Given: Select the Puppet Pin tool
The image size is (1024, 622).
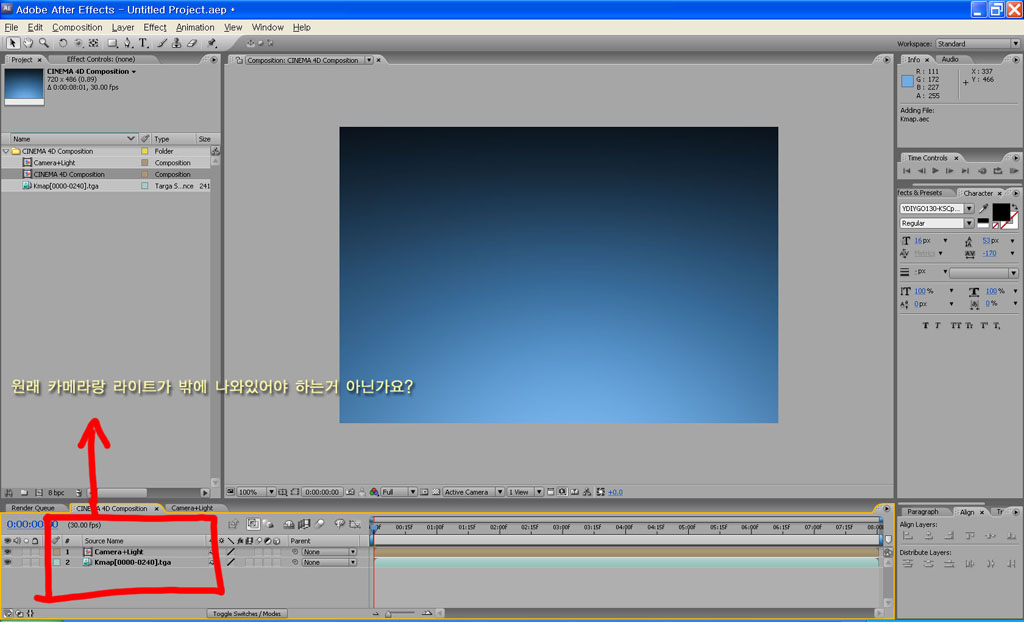Looking at the screenshot, I should click(x=212, y=43).
